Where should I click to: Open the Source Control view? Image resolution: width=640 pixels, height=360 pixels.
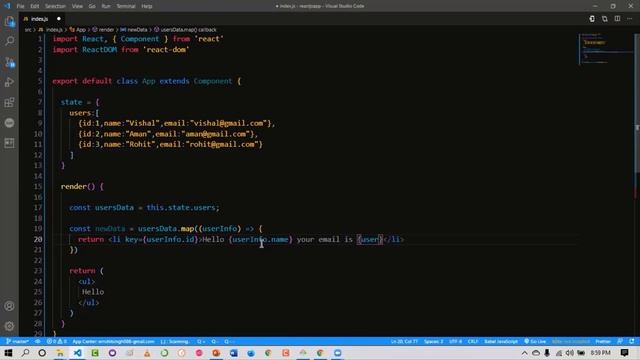[x=9, y=62]
